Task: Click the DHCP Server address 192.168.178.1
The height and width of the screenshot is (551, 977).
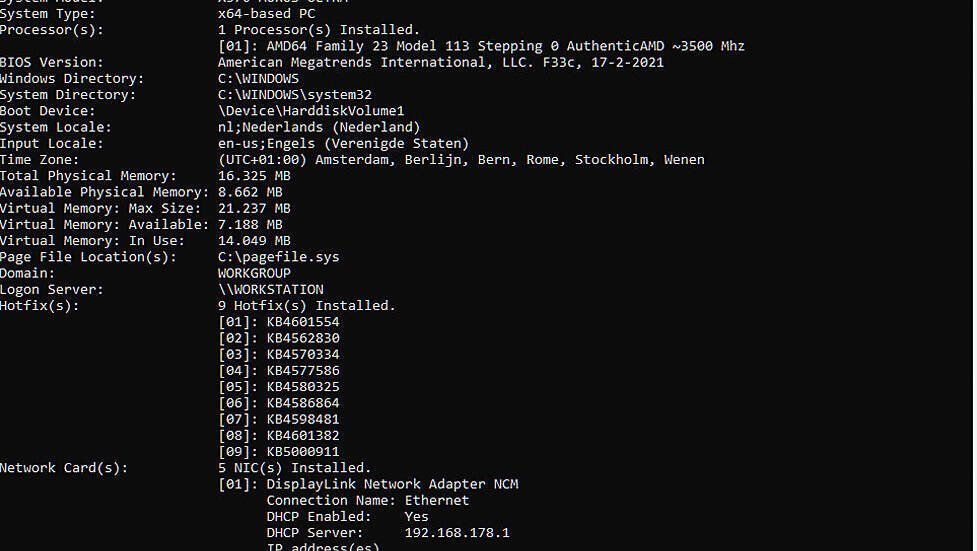Action: (456, 533)
